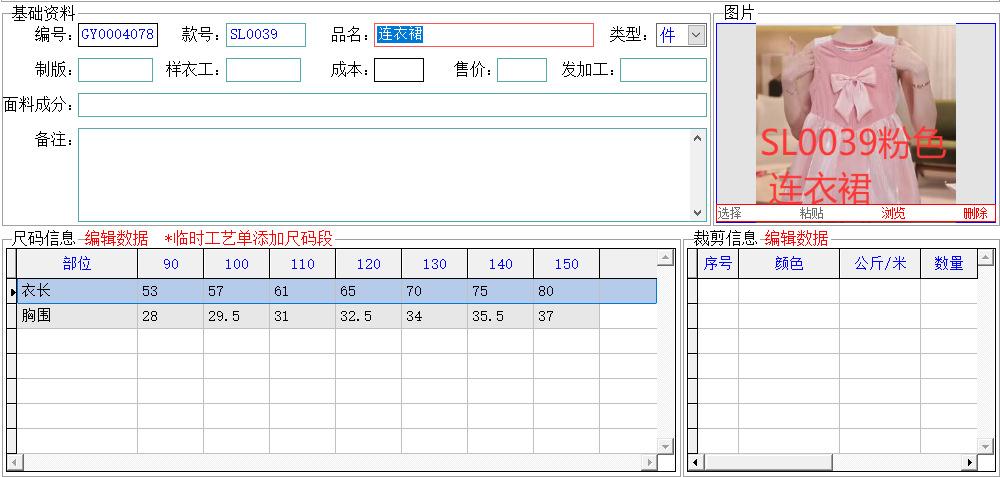The image size is (1000, 477).
Task: Click the 110 size column header
Action: 302,264
